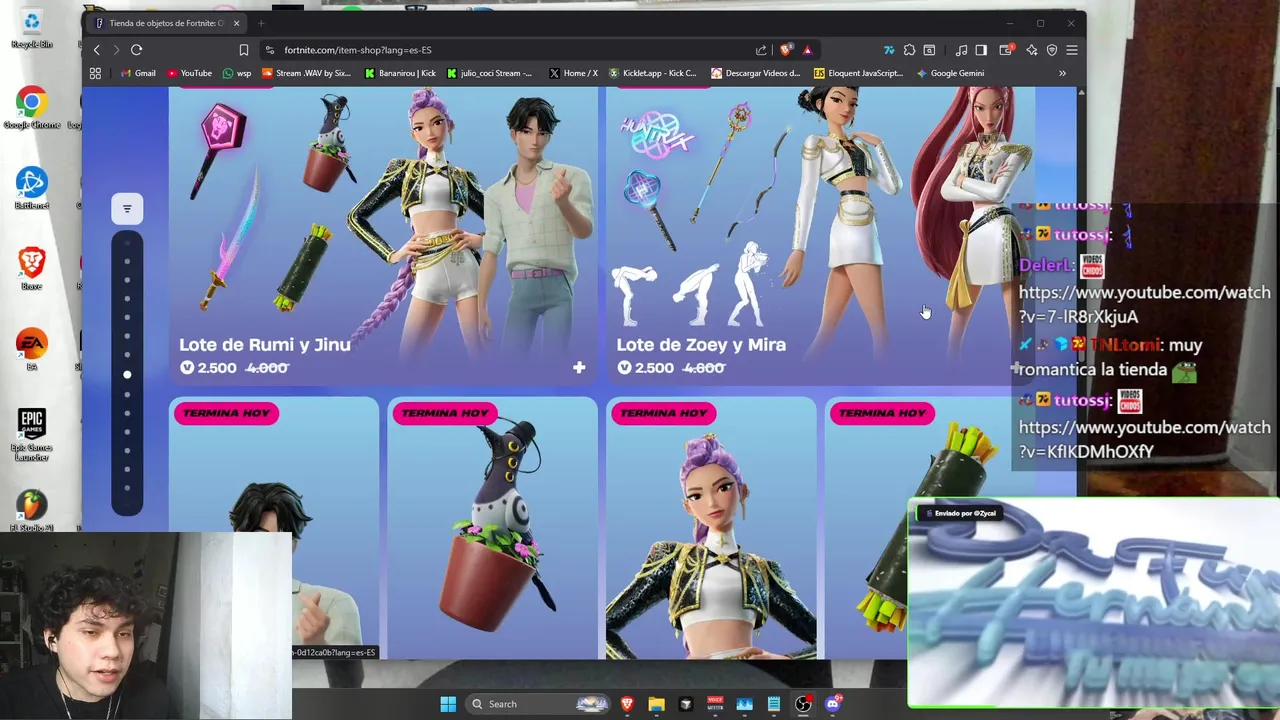Open Windows Start menu

448,704
